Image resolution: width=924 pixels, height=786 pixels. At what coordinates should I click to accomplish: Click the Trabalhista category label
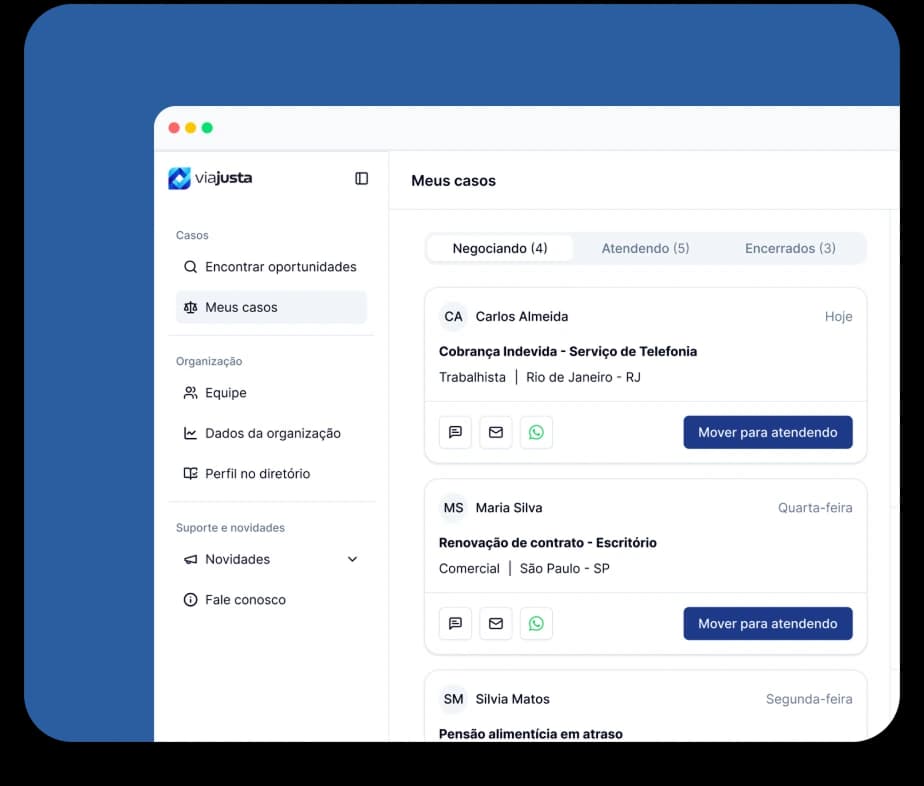(472, 378)
